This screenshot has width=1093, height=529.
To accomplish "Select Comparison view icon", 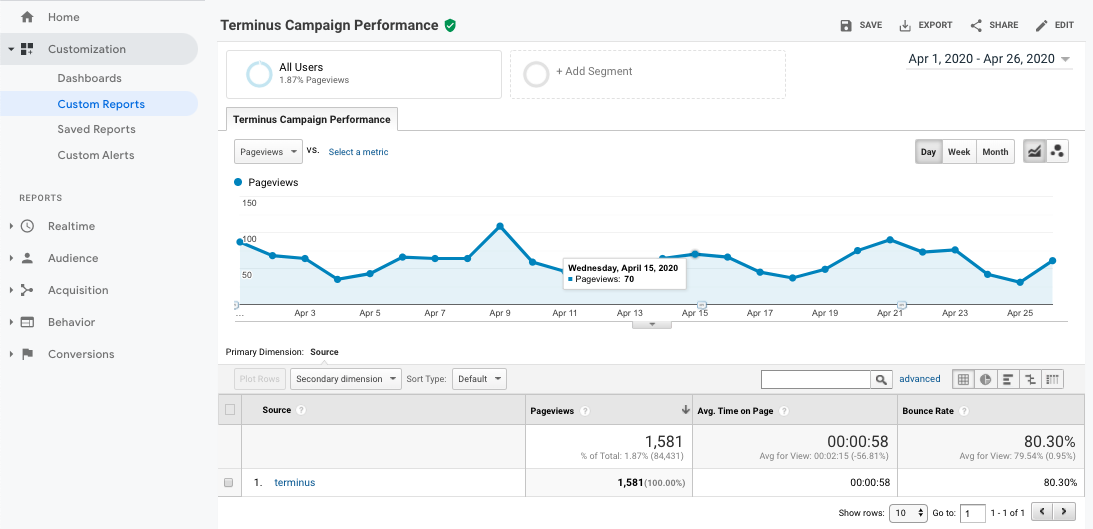I will [x=1030, y=379].
